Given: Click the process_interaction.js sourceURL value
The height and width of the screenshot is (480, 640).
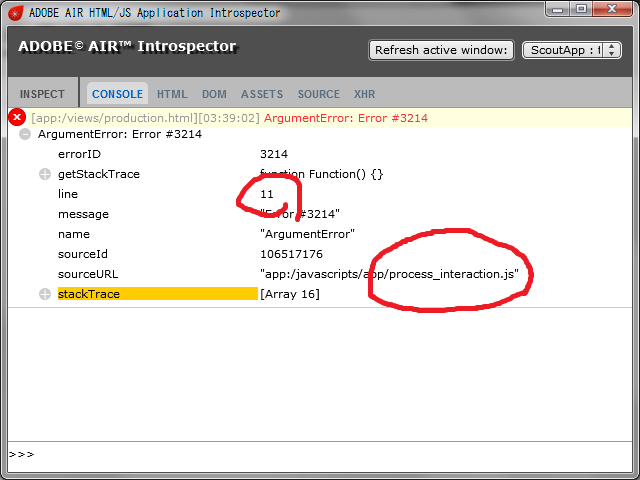Looking at the screenshot, I should click(x=389, y=274).
